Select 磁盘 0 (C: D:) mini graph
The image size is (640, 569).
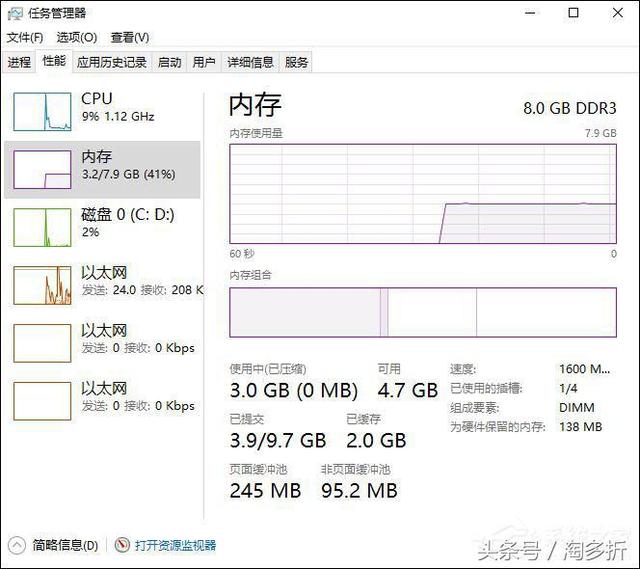point(42,227)
